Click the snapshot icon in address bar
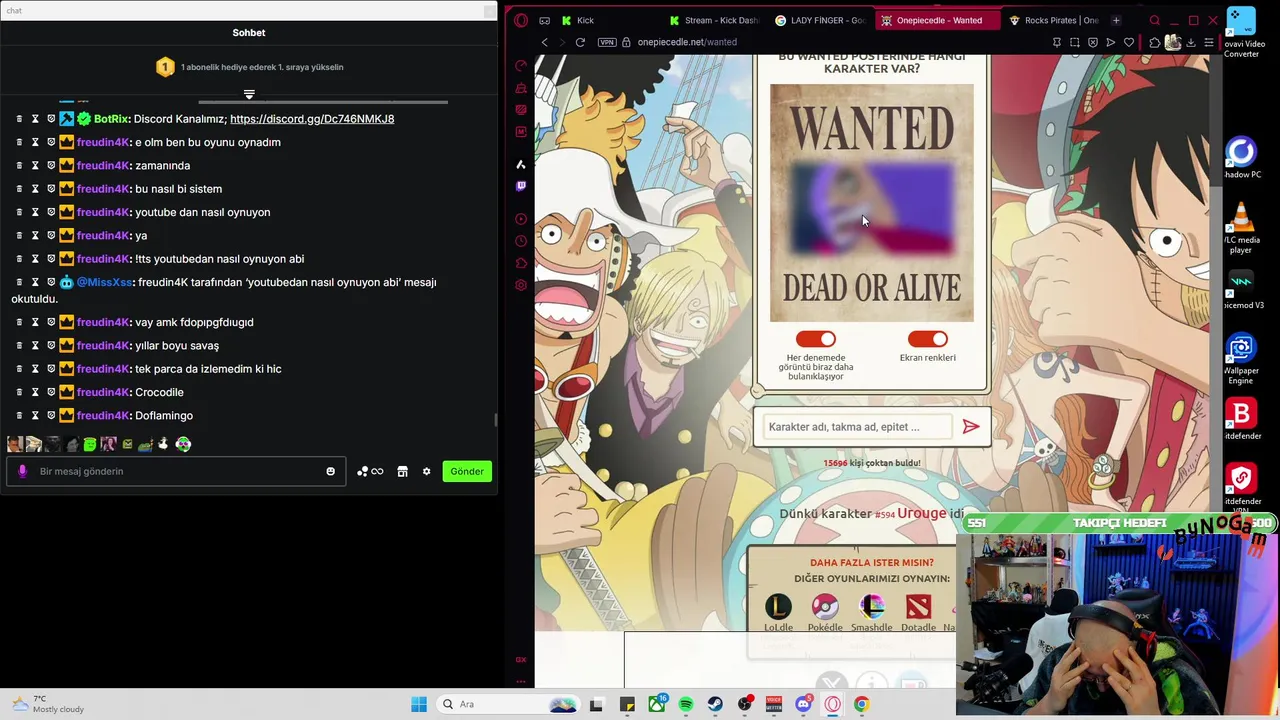 [1074, 42]
